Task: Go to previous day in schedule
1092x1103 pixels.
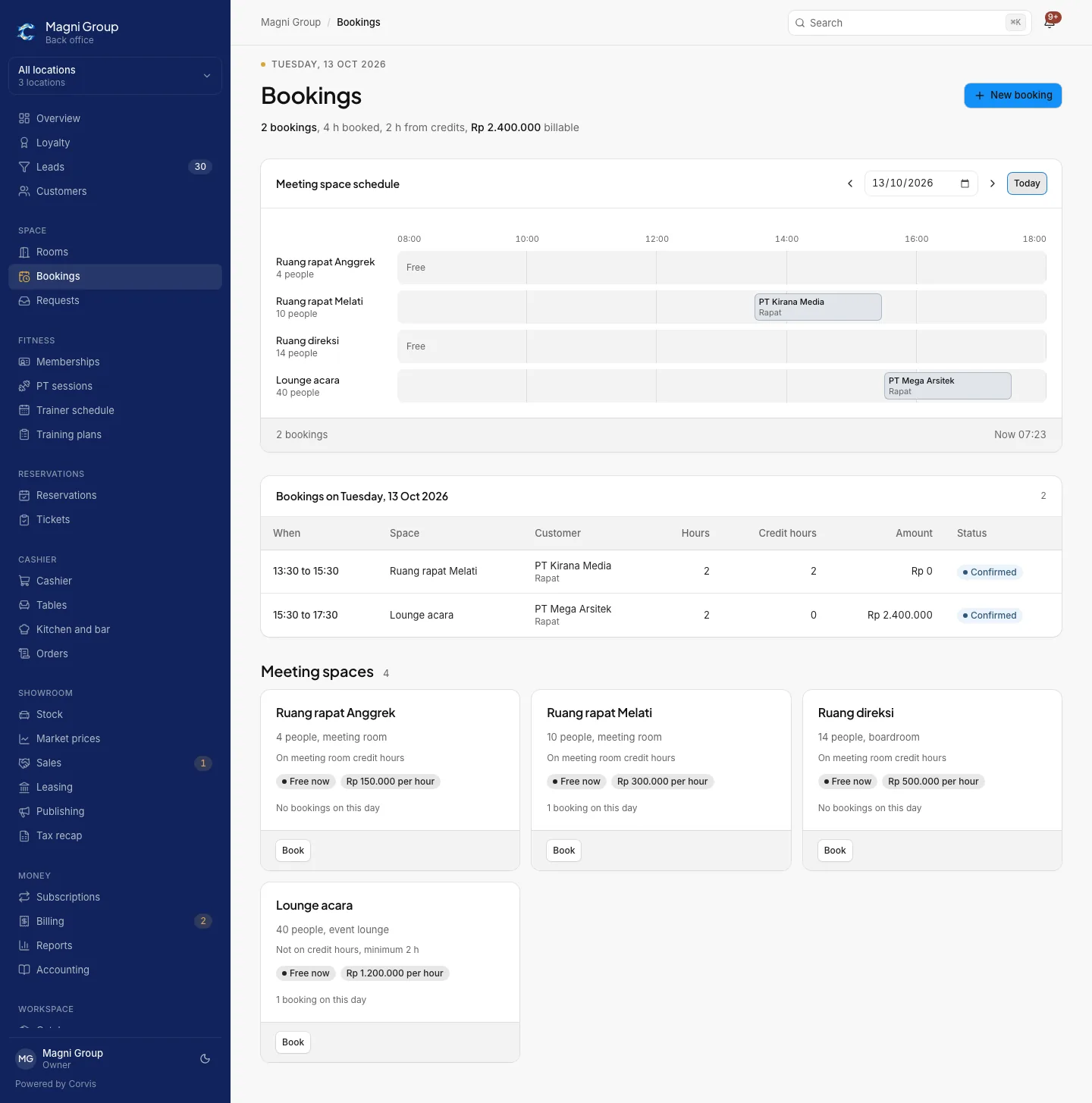Action: pyautogui.click(x=850, y=183)
